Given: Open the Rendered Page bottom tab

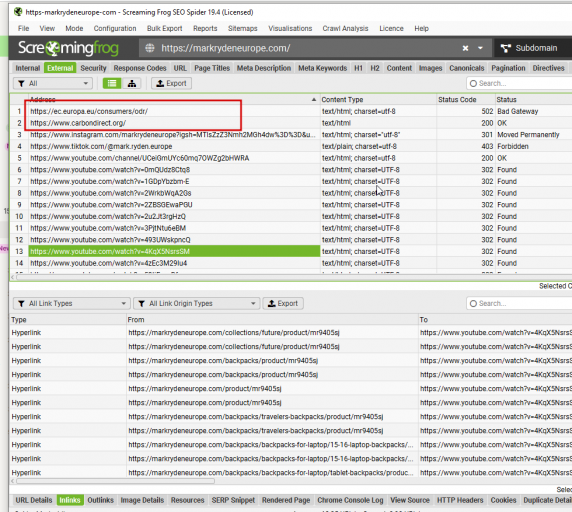Looking at the screenshot, I should pyautogui.click(x=286, y=500).
